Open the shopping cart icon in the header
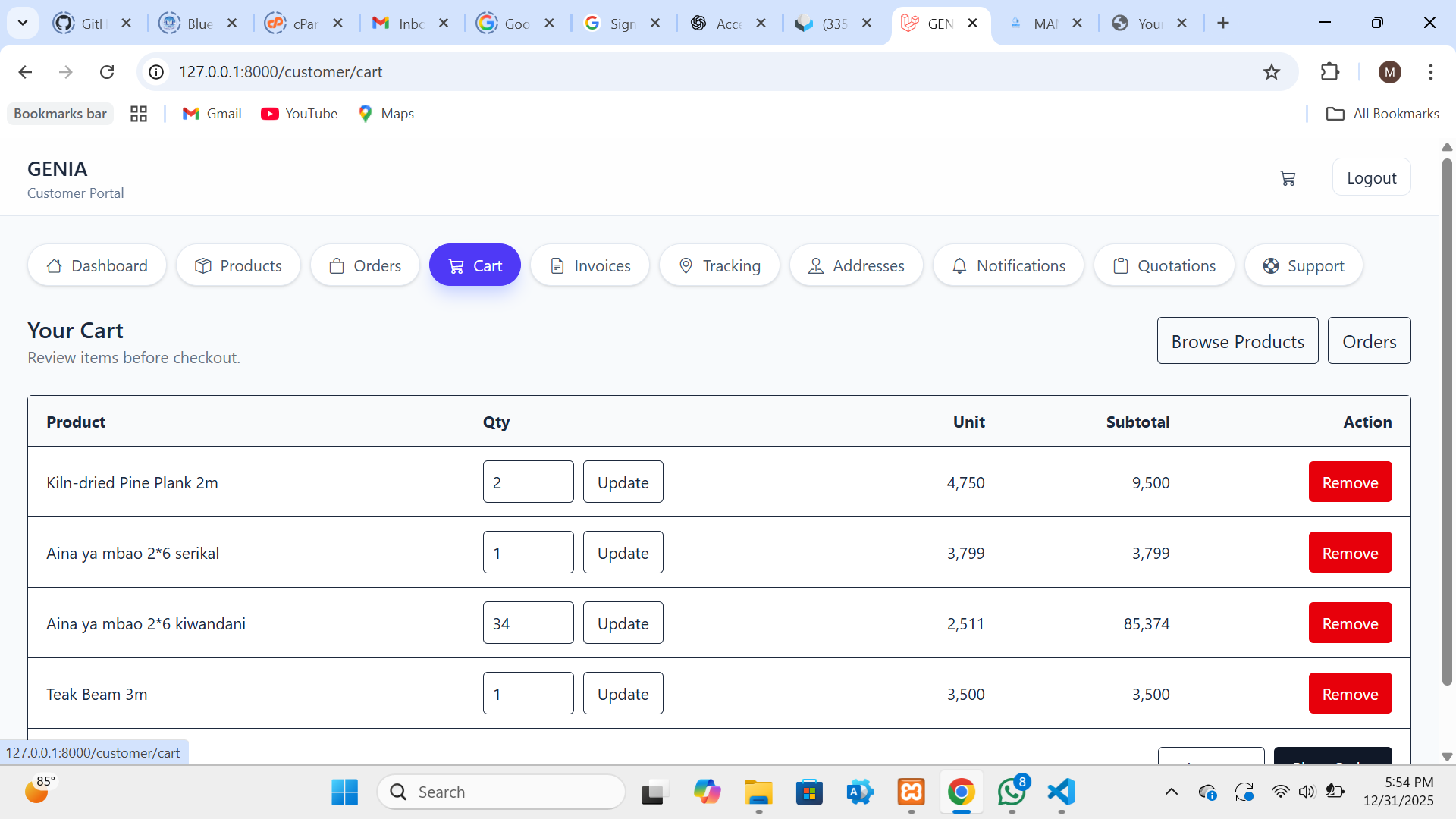1456x819 pixels. [1288, 177]
